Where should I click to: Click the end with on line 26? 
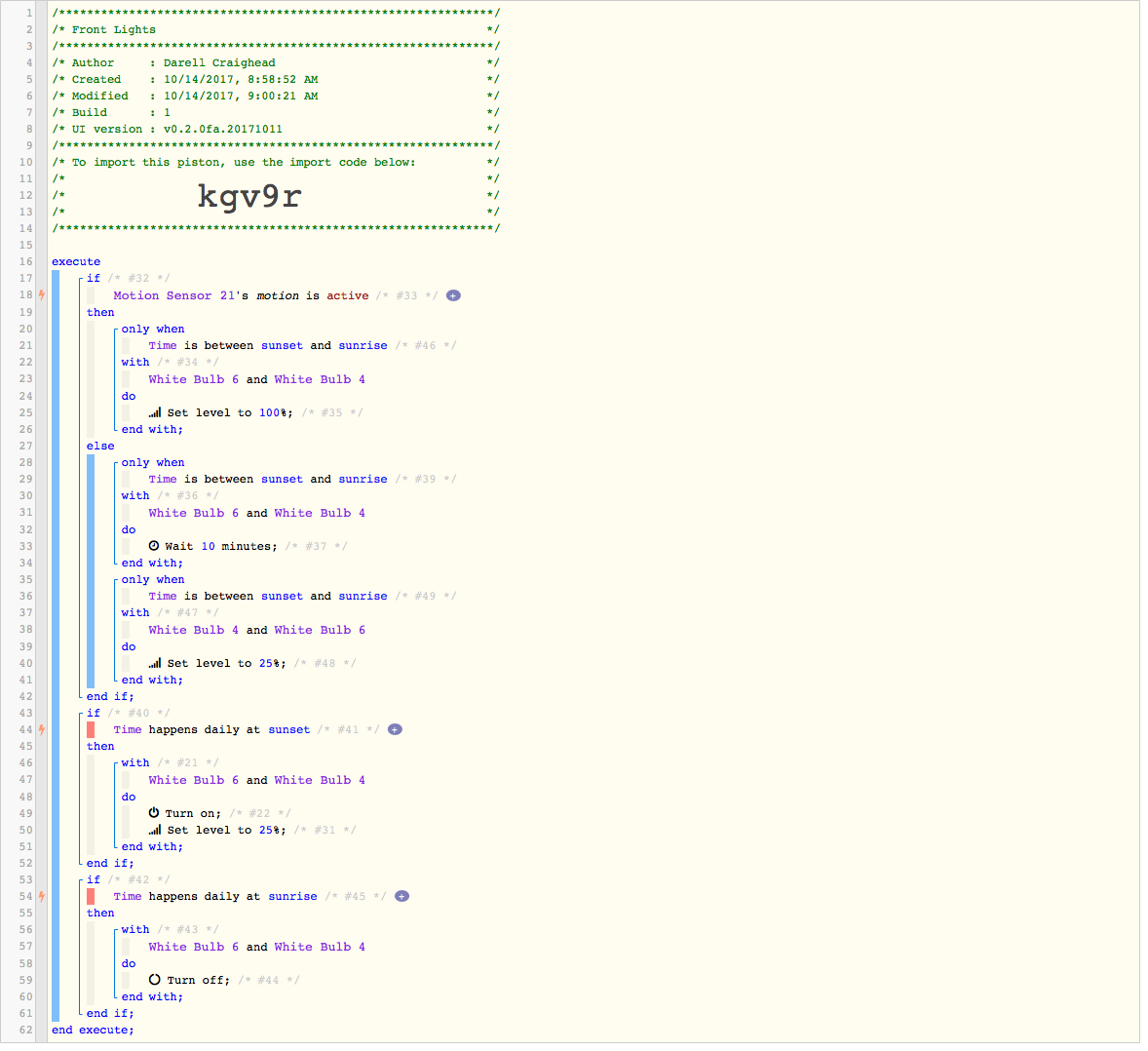[x=152, y=429]
